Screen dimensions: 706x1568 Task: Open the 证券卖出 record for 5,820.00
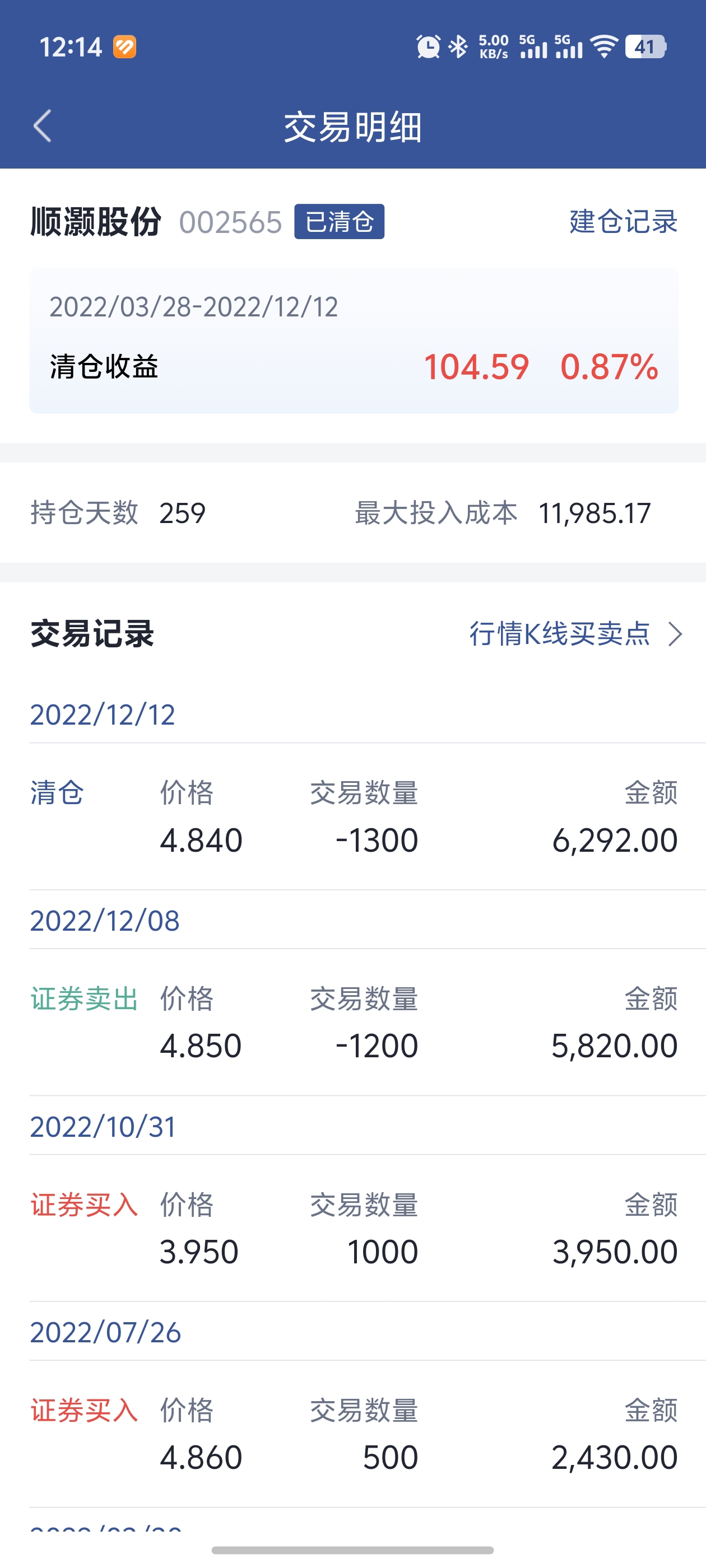(354, 1023)
